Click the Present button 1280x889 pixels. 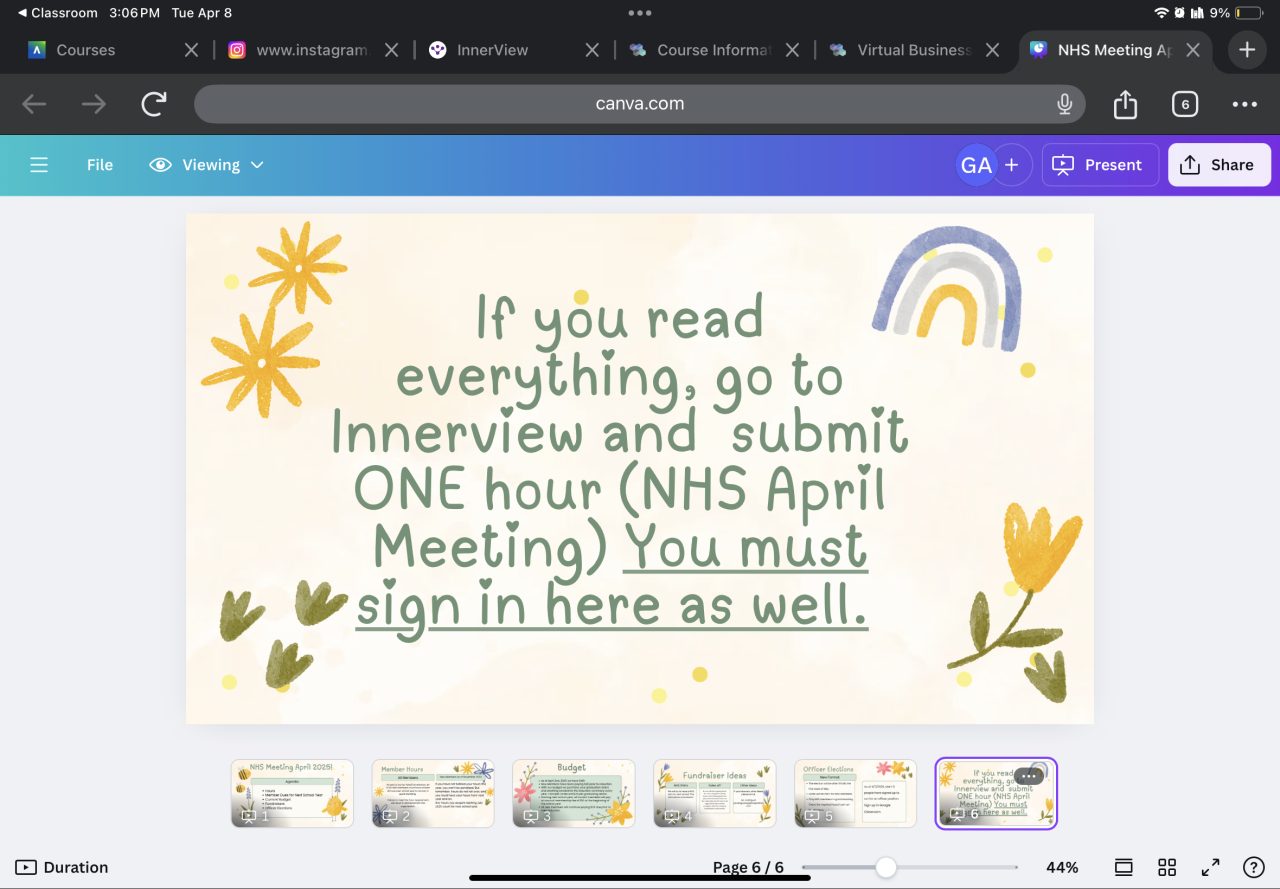(x=1100, y=165)
